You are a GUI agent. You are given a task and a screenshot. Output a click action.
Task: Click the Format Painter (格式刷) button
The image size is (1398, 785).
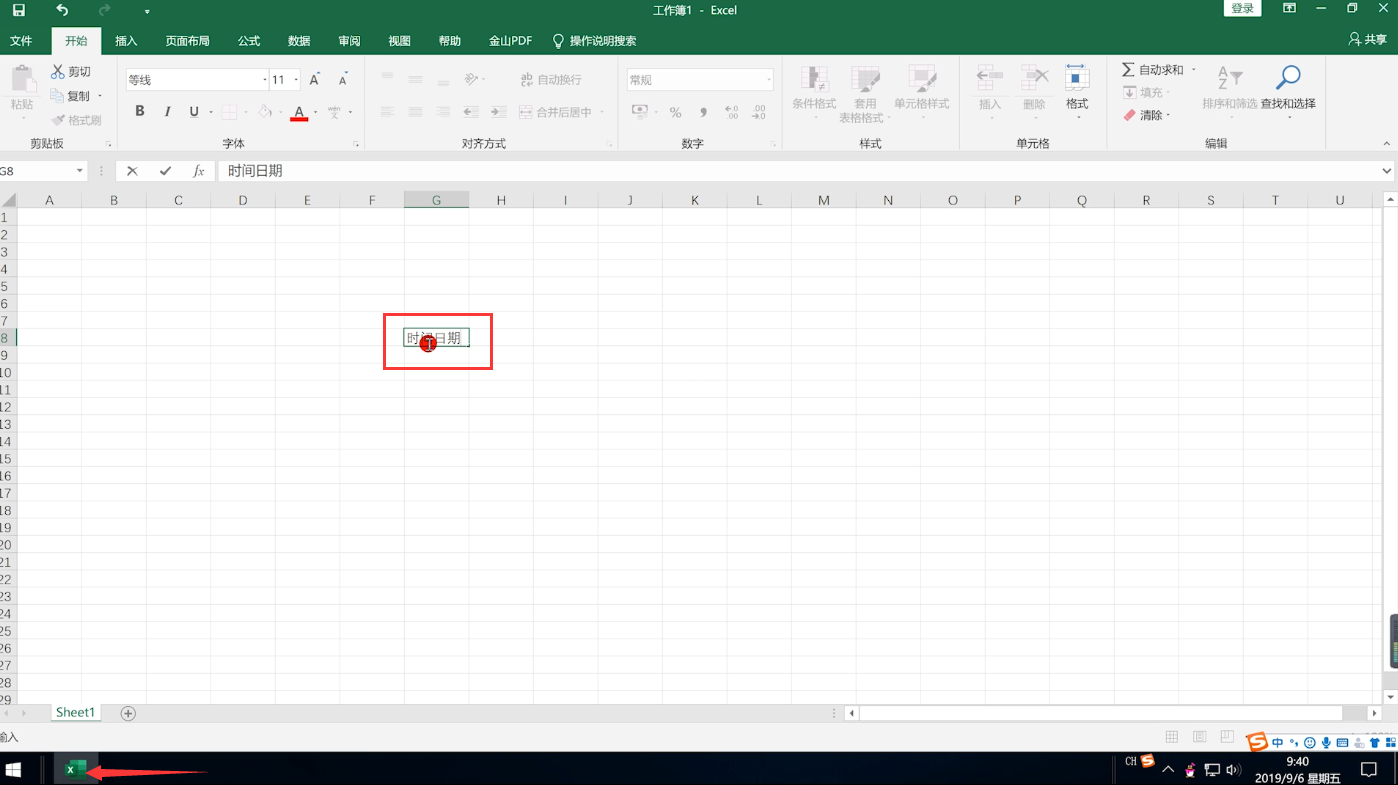coord(77,120)
